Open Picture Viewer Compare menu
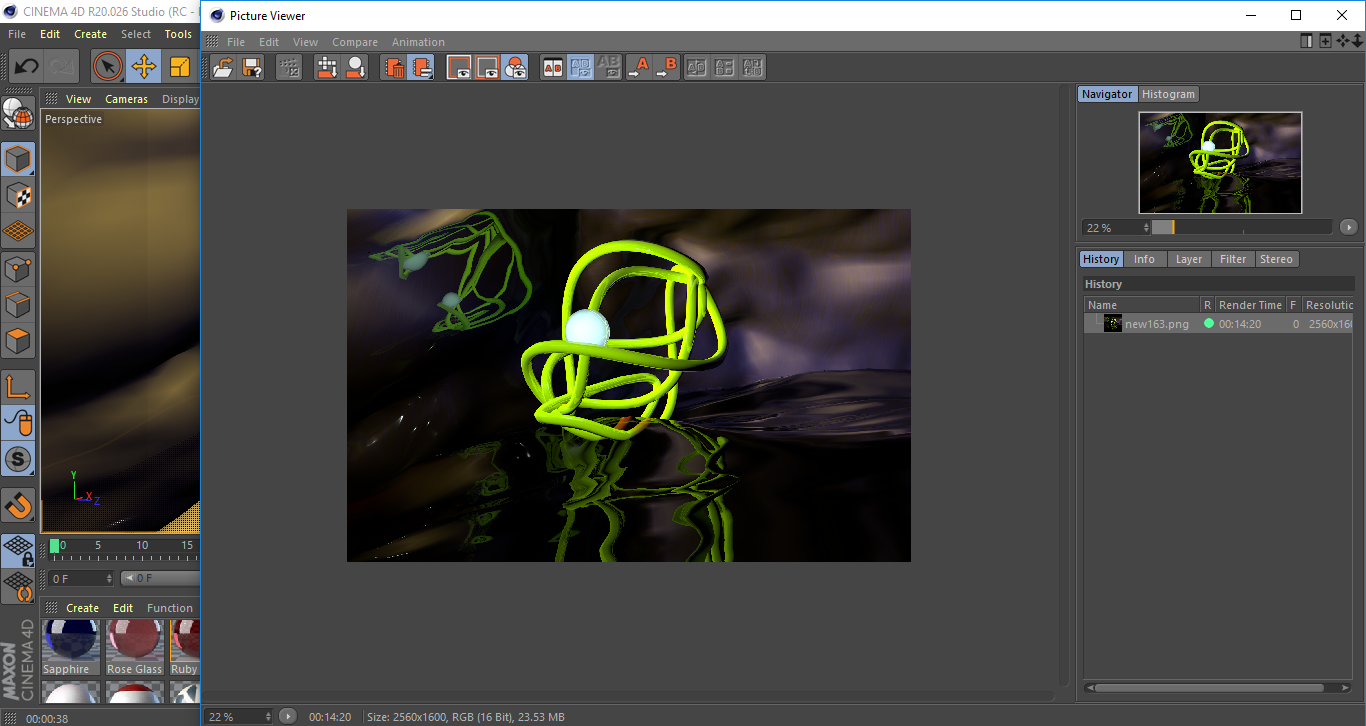 (355, 42)
